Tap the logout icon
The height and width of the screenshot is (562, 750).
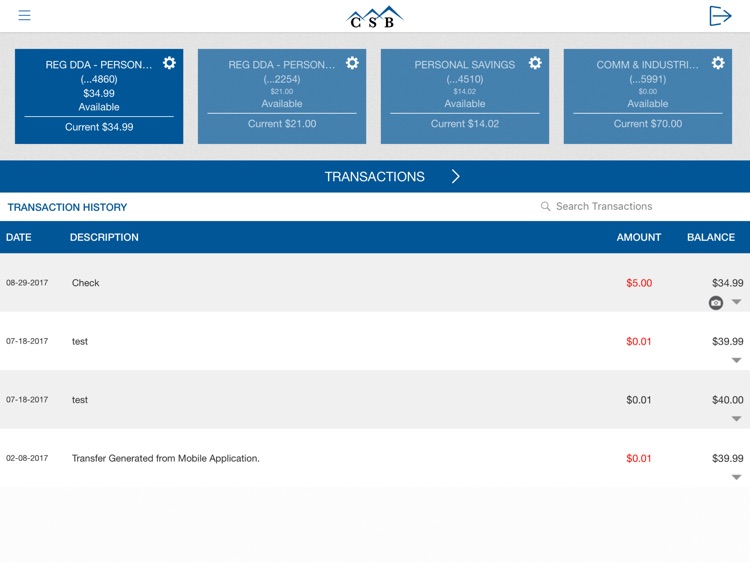[x=720, y=16]
